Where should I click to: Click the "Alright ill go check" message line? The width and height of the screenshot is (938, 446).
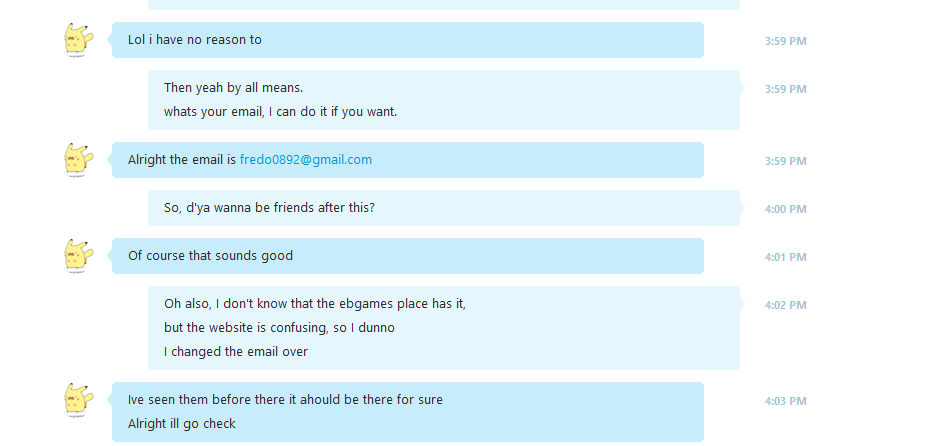[x=182, y=424]
